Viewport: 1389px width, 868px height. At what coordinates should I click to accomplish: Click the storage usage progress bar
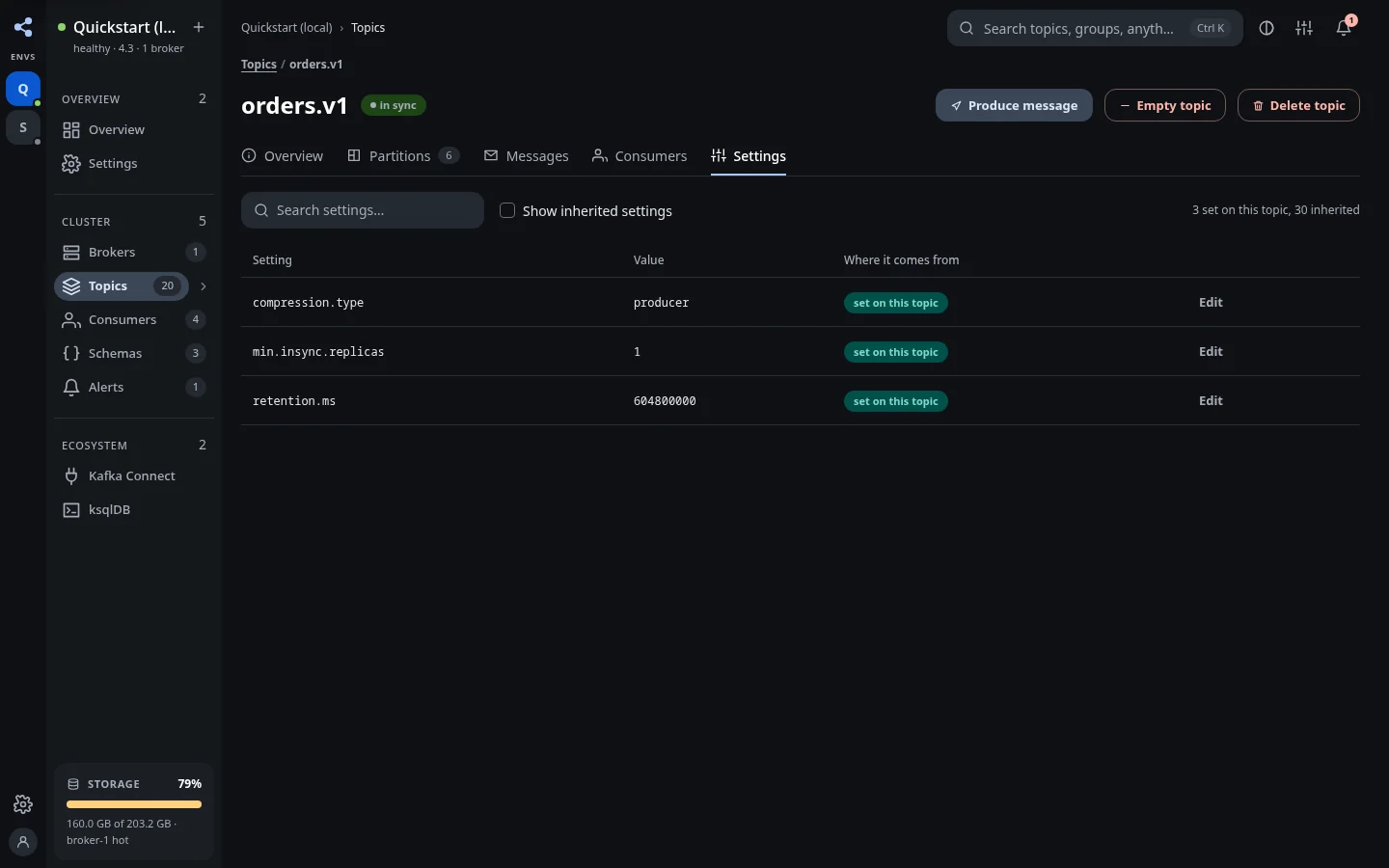134,804
